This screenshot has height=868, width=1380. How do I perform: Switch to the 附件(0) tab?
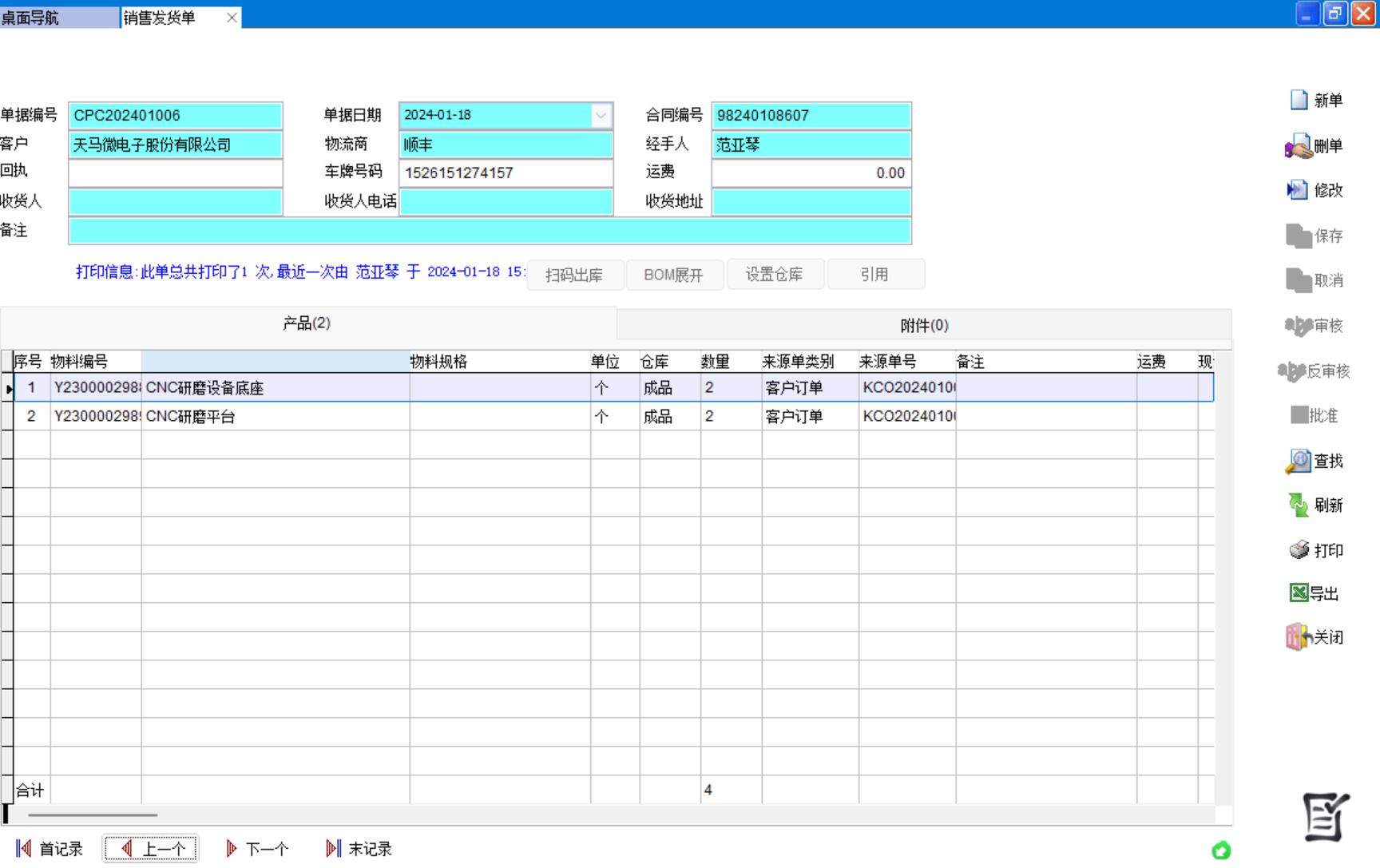tap(924, 325)
